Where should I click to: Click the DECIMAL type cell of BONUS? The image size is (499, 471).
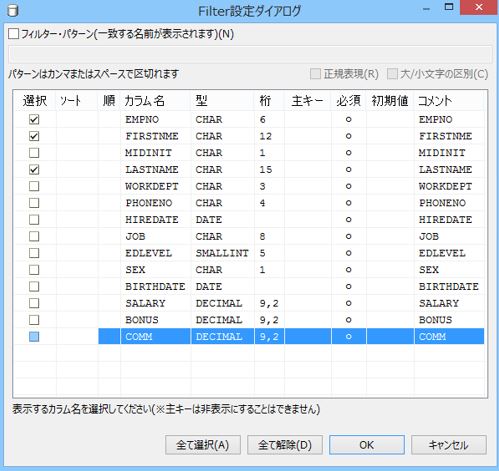pos(223,320)
